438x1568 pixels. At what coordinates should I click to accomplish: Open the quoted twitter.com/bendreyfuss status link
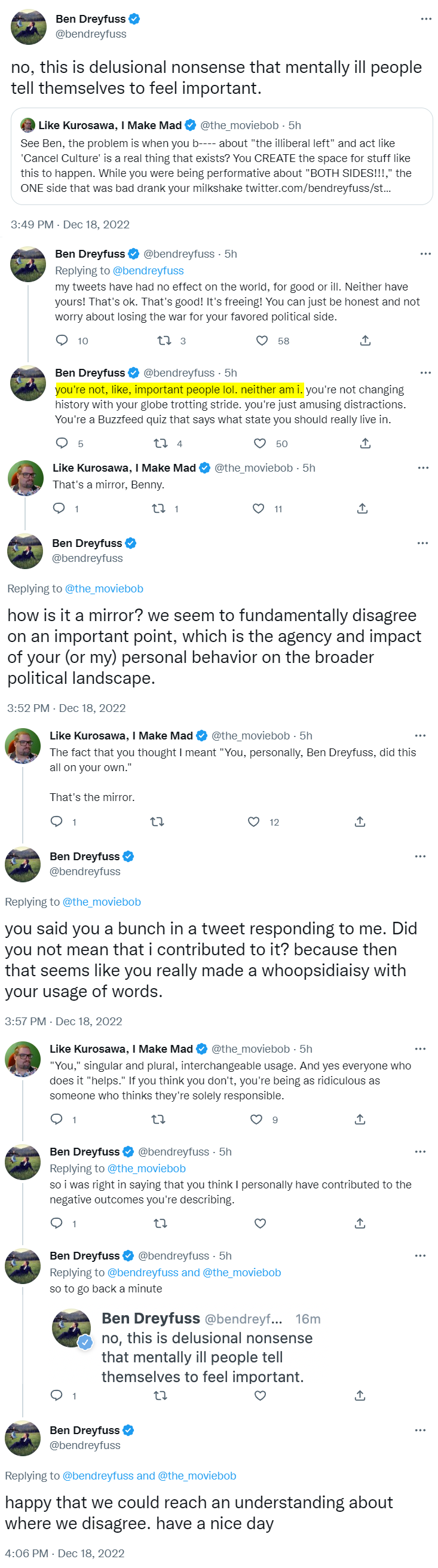coord(317,188)
